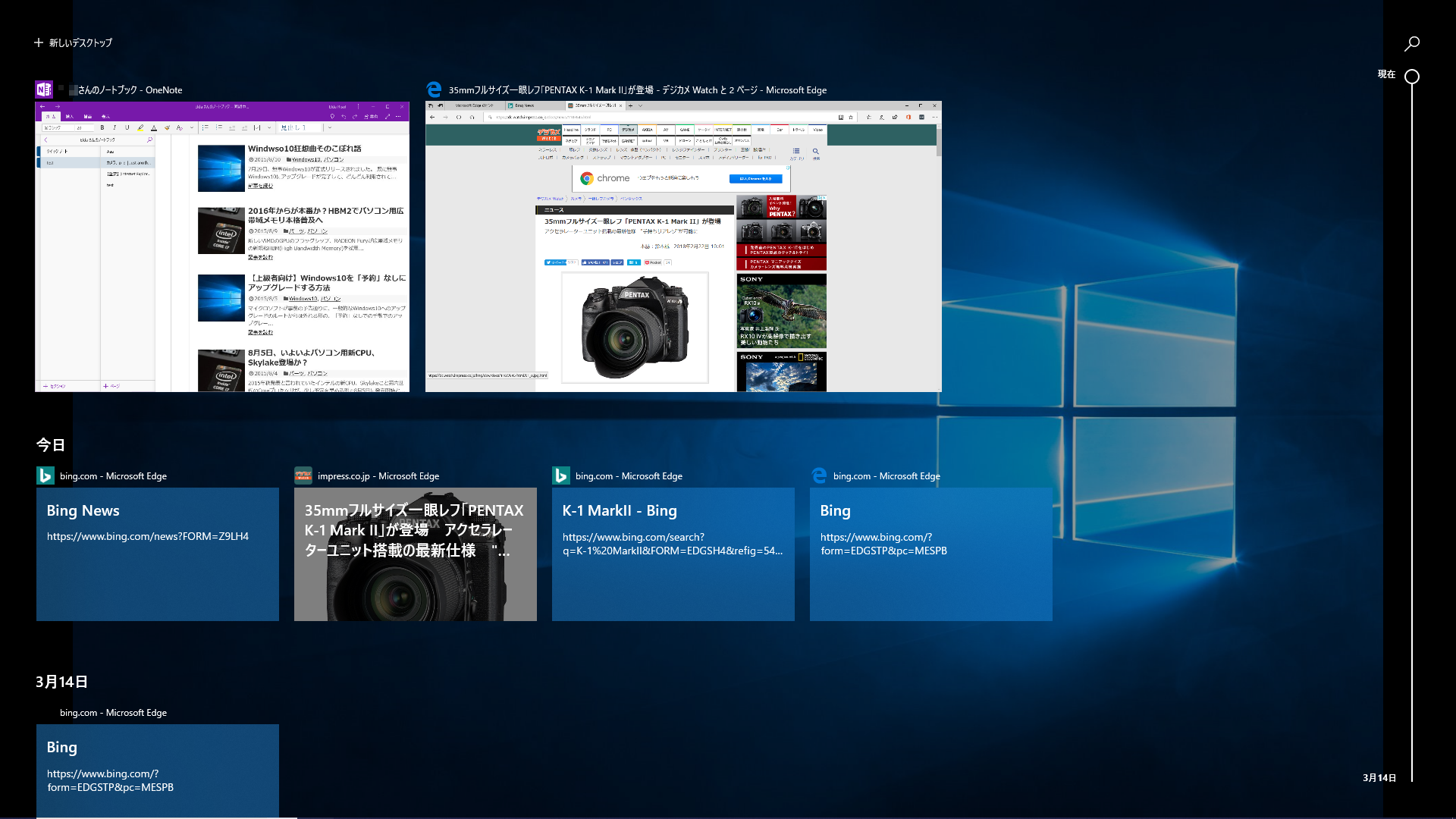1456x819 pixels.
Task: Click the 今日 section heading
Action: (x=51, y=445)
